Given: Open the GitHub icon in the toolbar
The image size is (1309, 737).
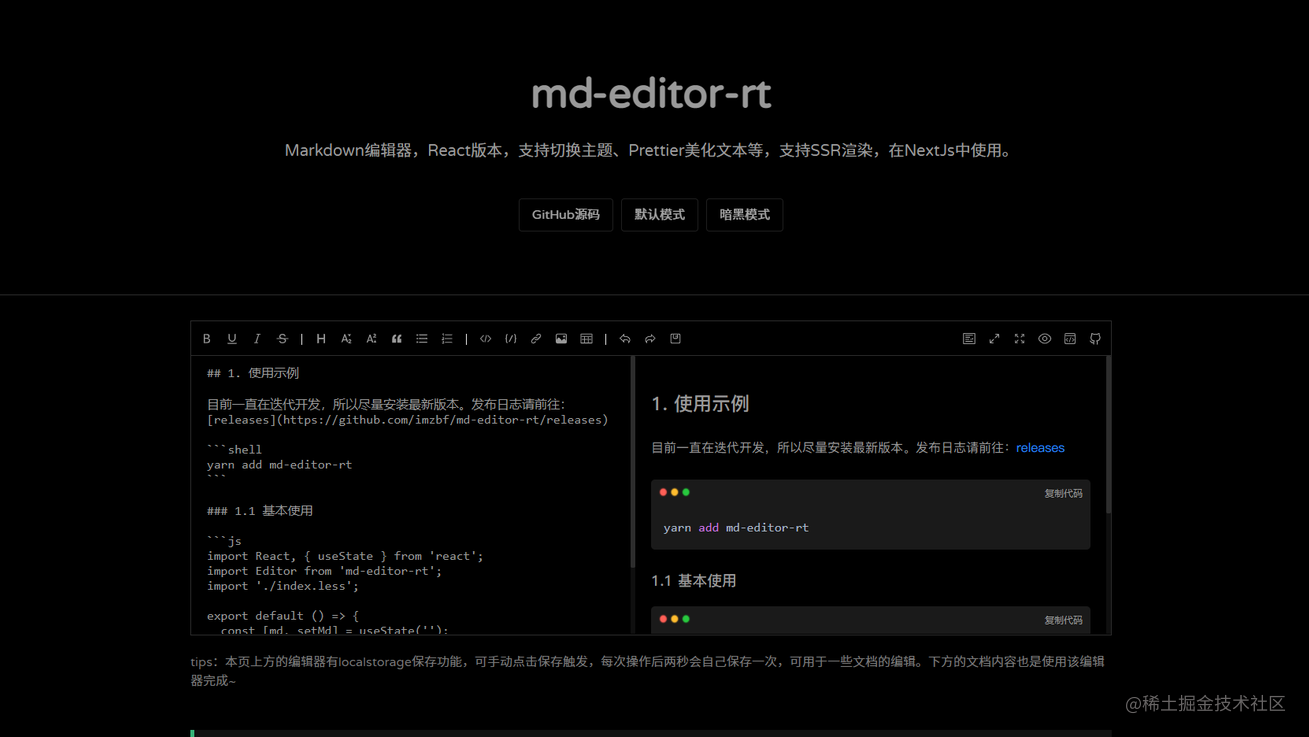Looking at the screenshot, I should (1094, 339).
